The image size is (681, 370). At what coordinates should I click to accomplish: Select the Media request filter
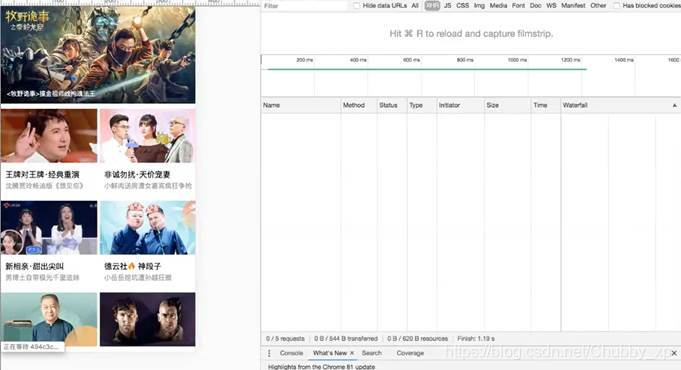498,6
